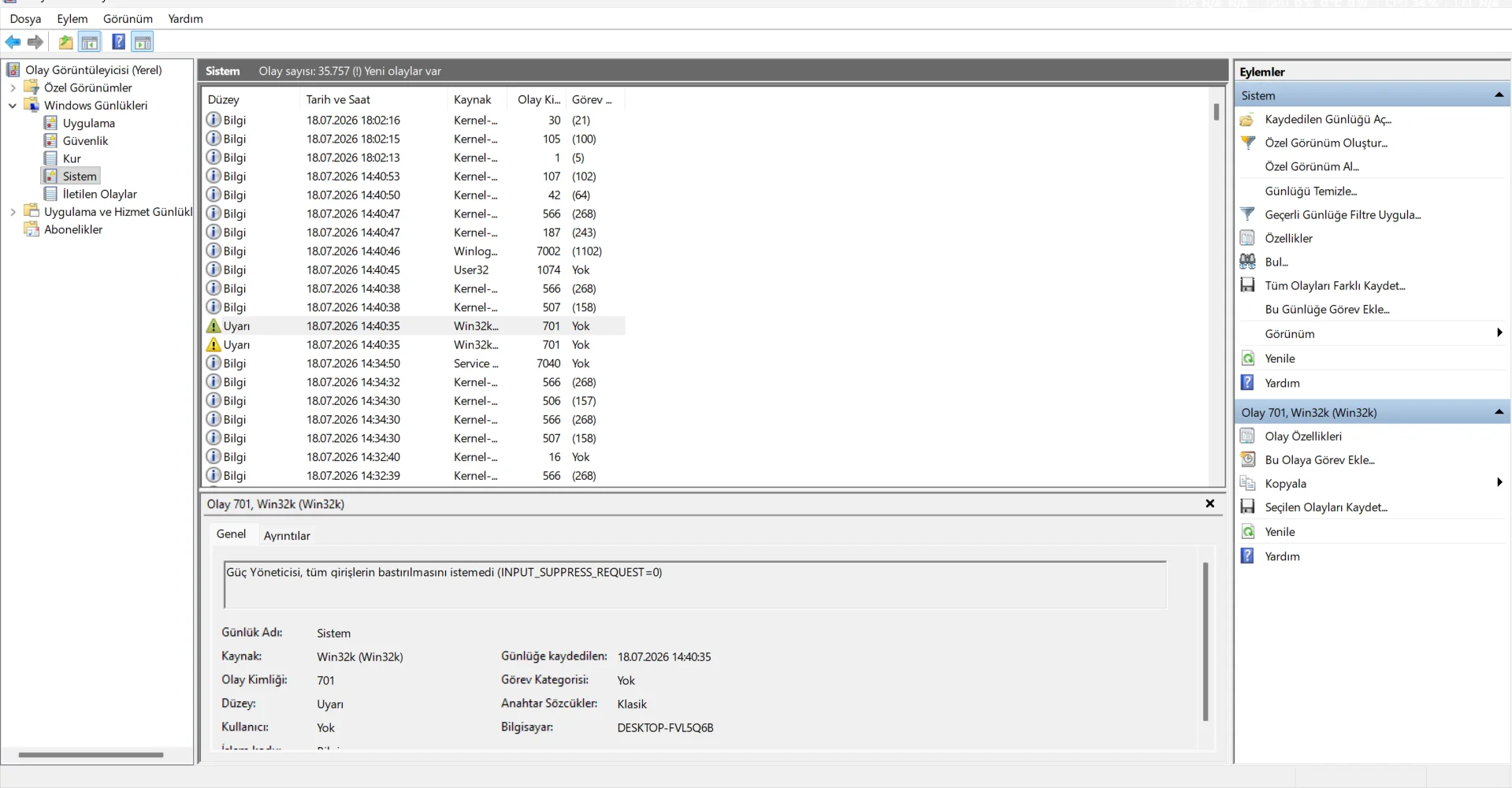Select the Kernel event 42 row at 14:40:50
This screenshot has width=1512, height=788.
(x=414, y=195)
